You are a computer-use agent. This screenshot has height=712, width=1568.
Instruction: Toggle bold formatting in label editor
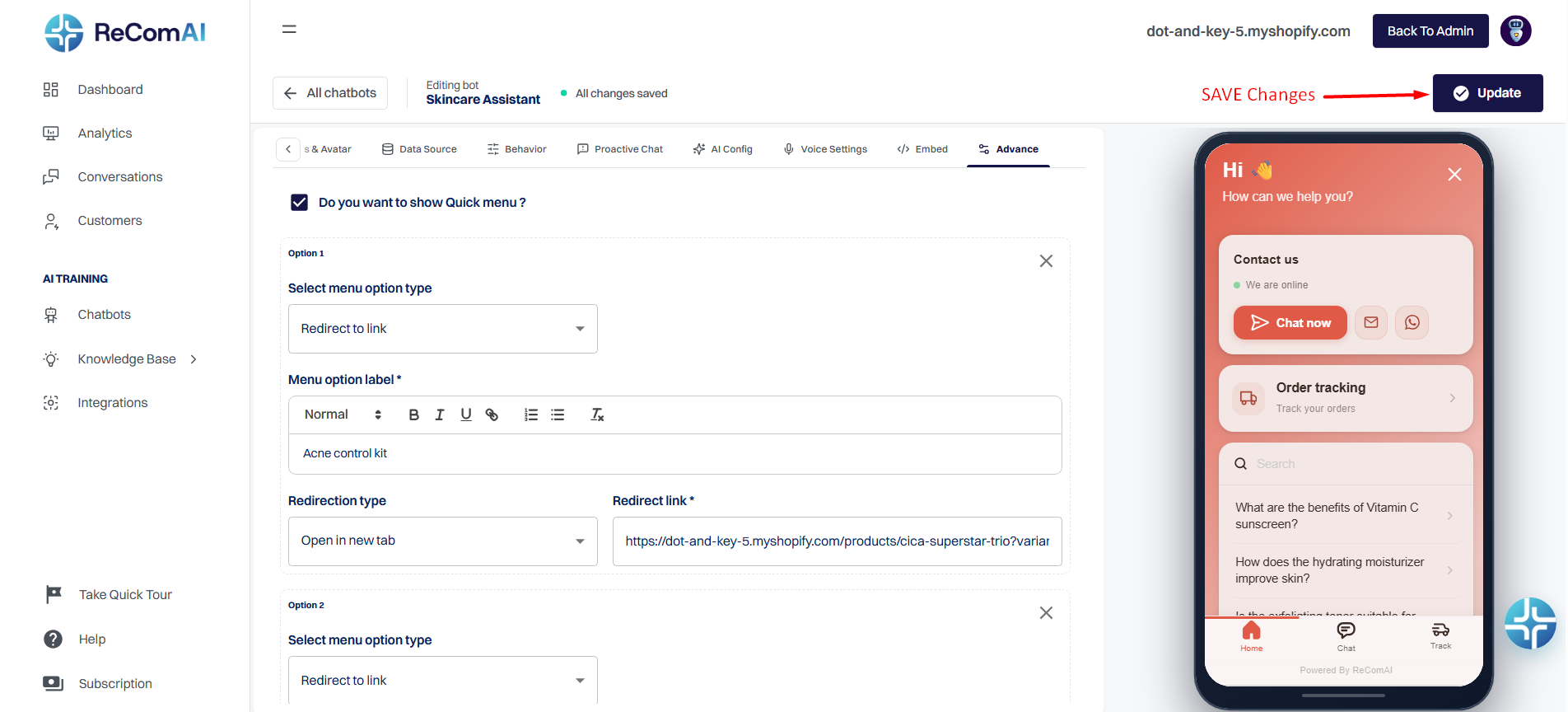tap(414, 415)
